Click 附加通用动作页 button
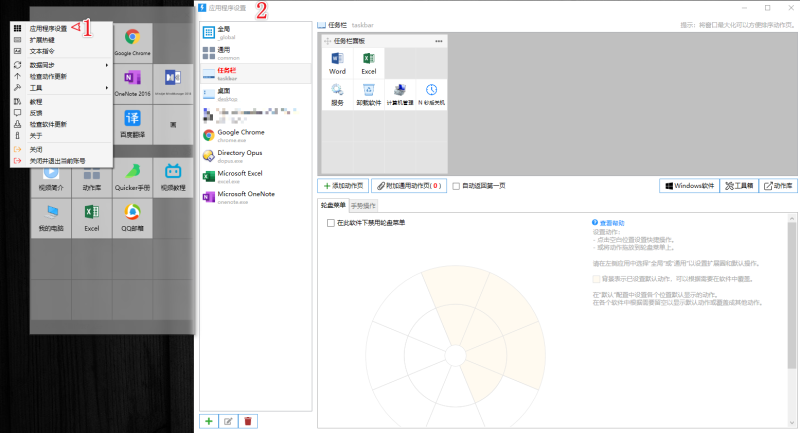Viewport: 800px width, 433px height. (x=409, y=186)
